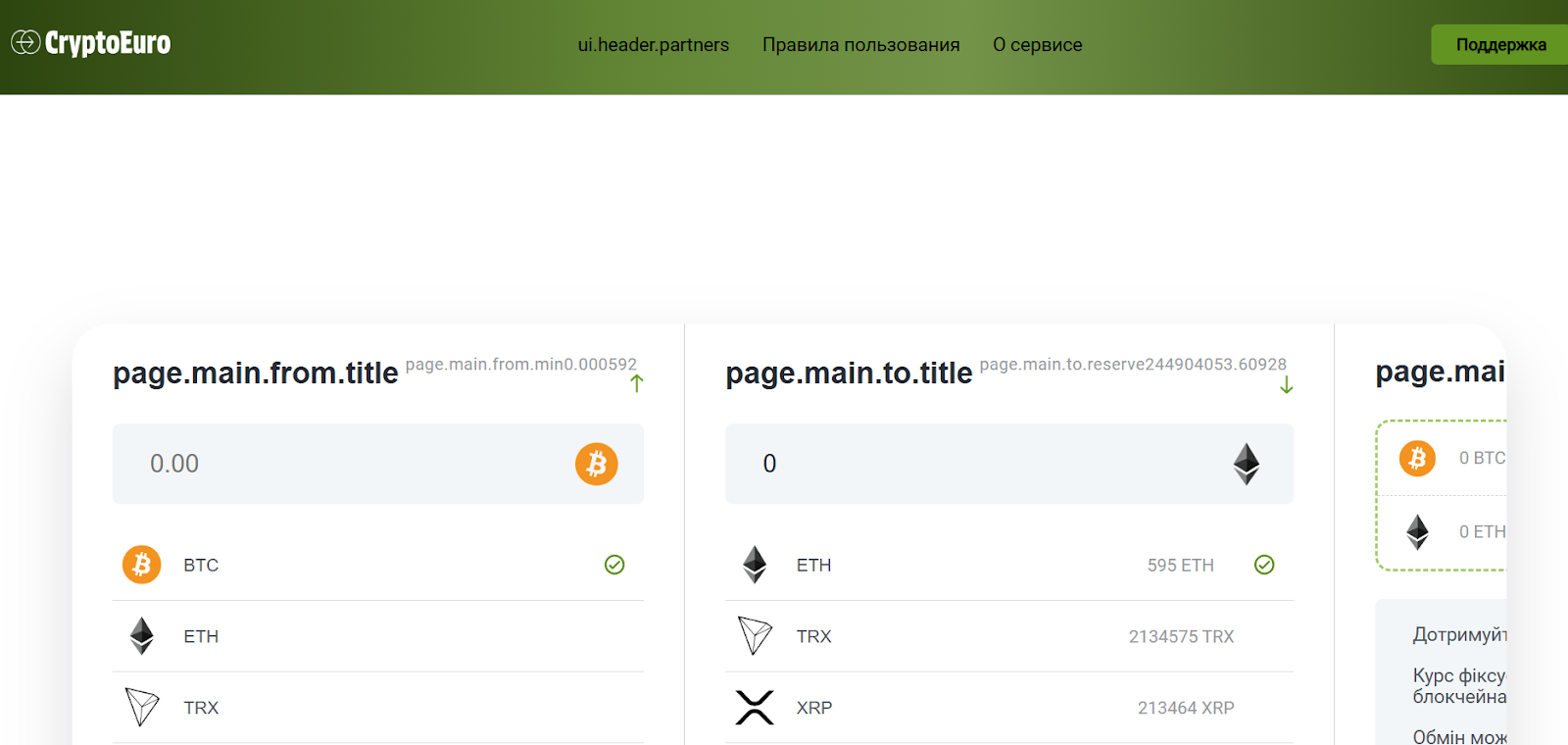Image resolution: width=1568 pixels, height=745 pixels.
Task: Click Ethereum icon in receive amount field
Action: 1247,464
